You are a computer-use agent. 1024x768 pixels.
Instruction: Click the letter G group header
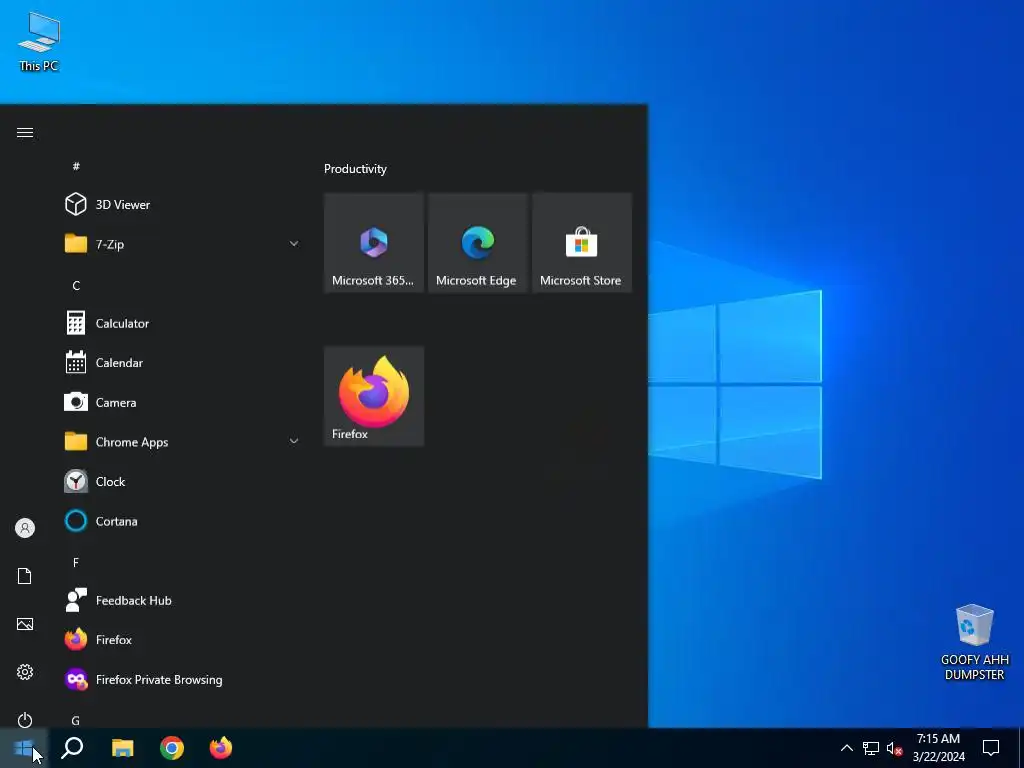tap(76, 720)
